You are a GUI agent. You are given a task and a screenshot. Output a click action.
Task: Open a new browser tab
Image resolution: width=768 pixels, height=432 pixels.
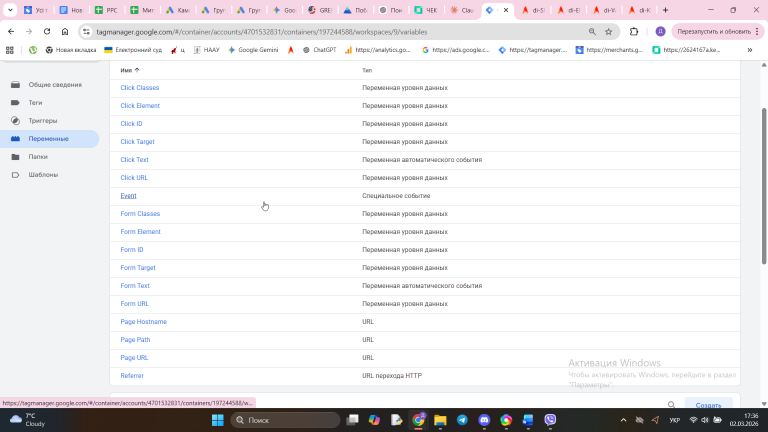665,10
